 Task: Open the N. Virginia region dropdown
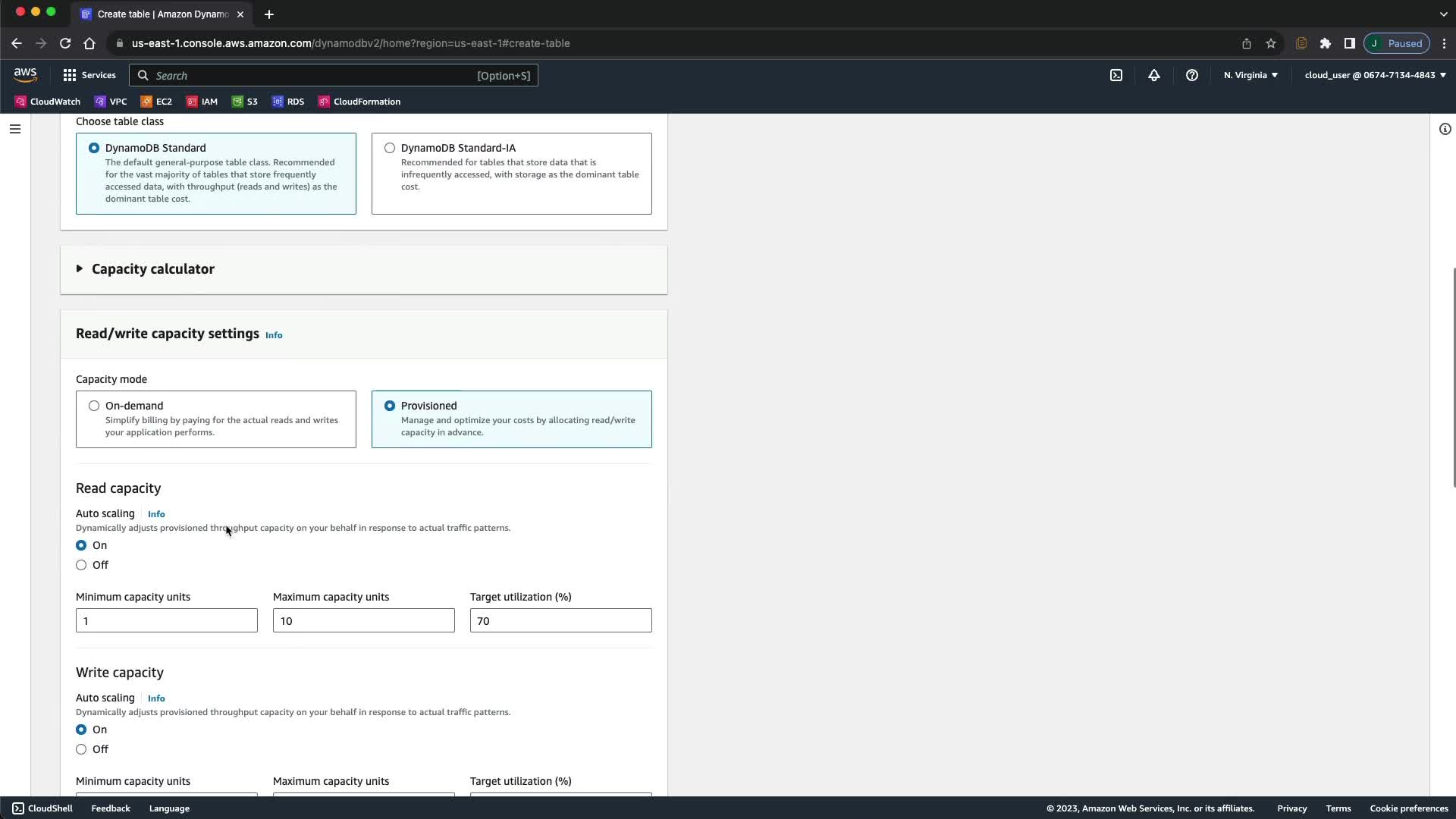[x=1250, y=75]
